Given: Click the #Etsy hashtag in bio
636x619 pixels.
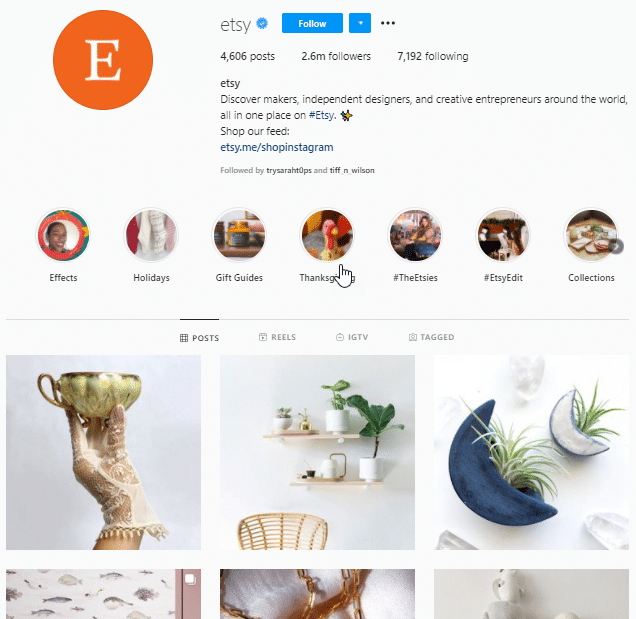Looking at the screenshot, I should (322, 115).
